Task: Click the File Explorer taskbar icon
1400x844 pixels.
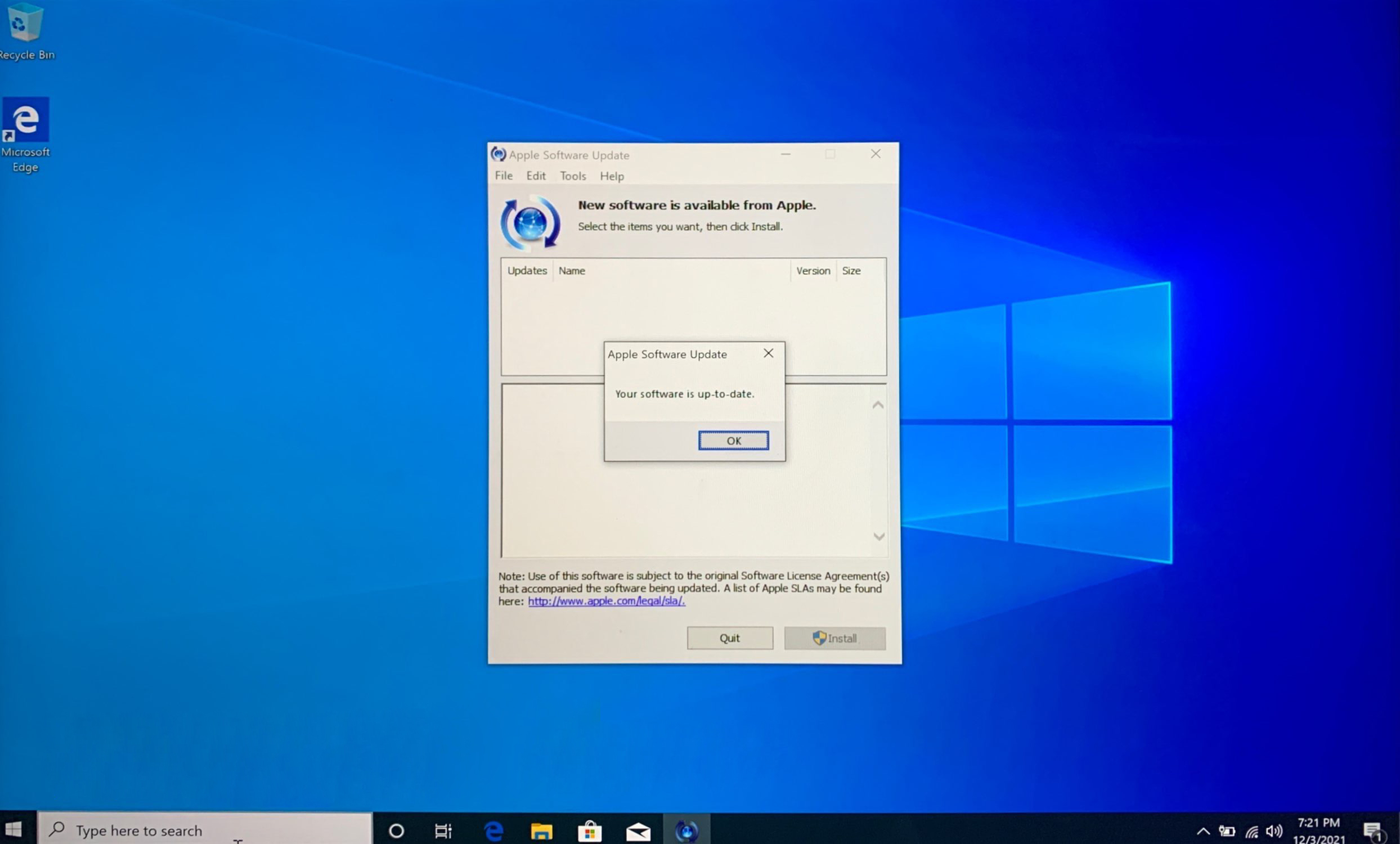Action: 541,830
